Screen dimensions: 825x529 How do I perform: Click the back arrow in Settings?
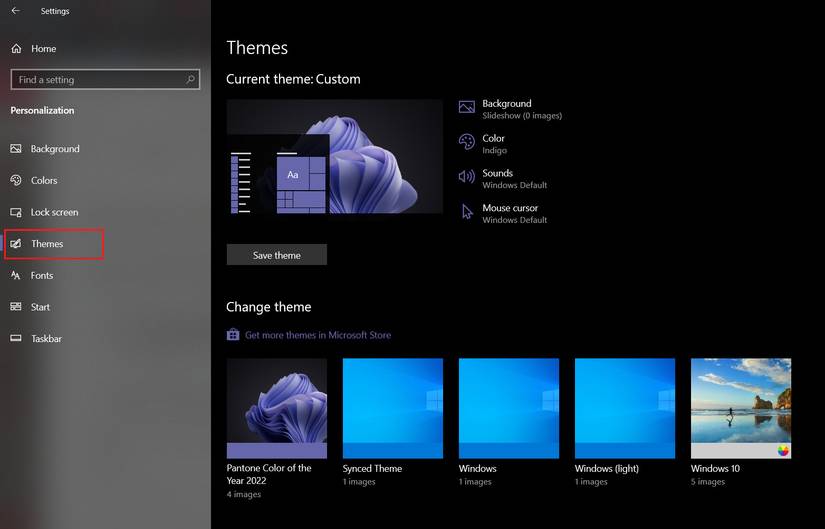click(15, 11)
